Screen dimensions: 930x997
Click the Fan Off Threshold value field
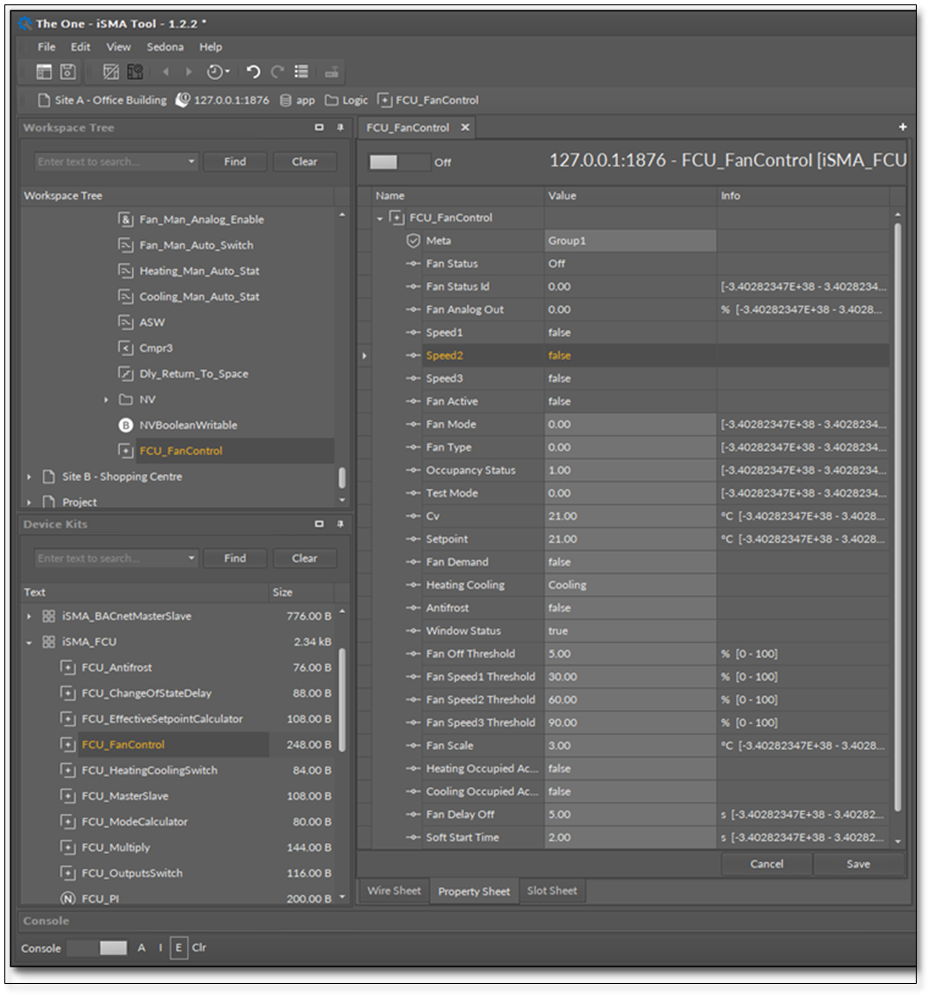[x=630, y=654]
